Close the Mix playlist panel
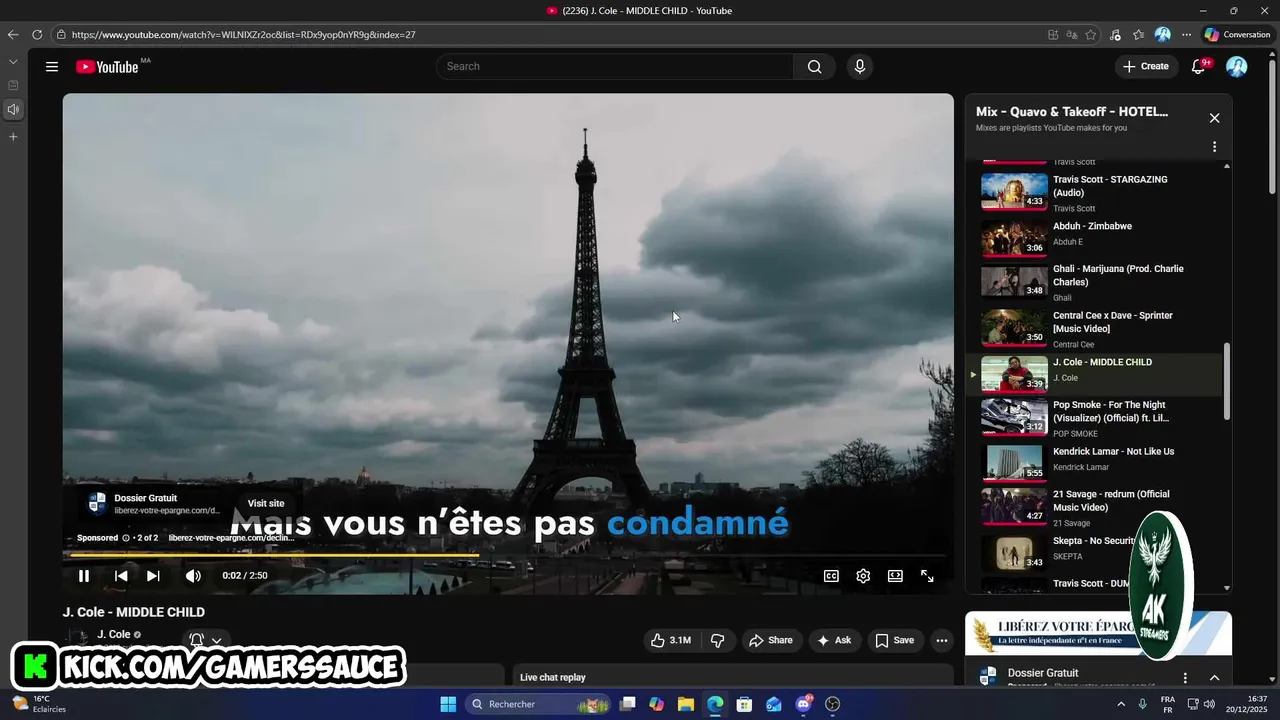 pos(1214,118)
